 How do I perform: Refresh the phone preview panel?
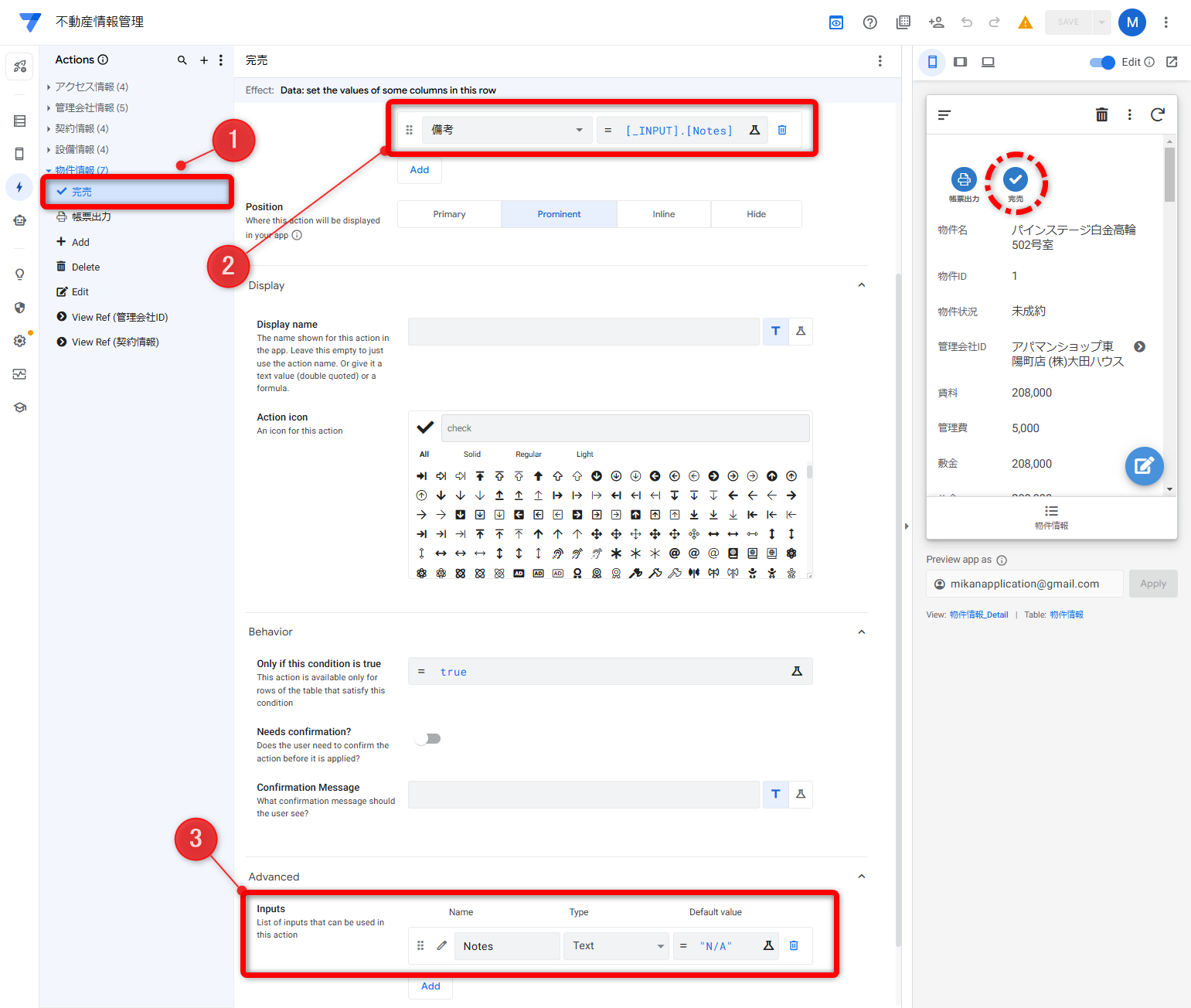click(1157, 114)
